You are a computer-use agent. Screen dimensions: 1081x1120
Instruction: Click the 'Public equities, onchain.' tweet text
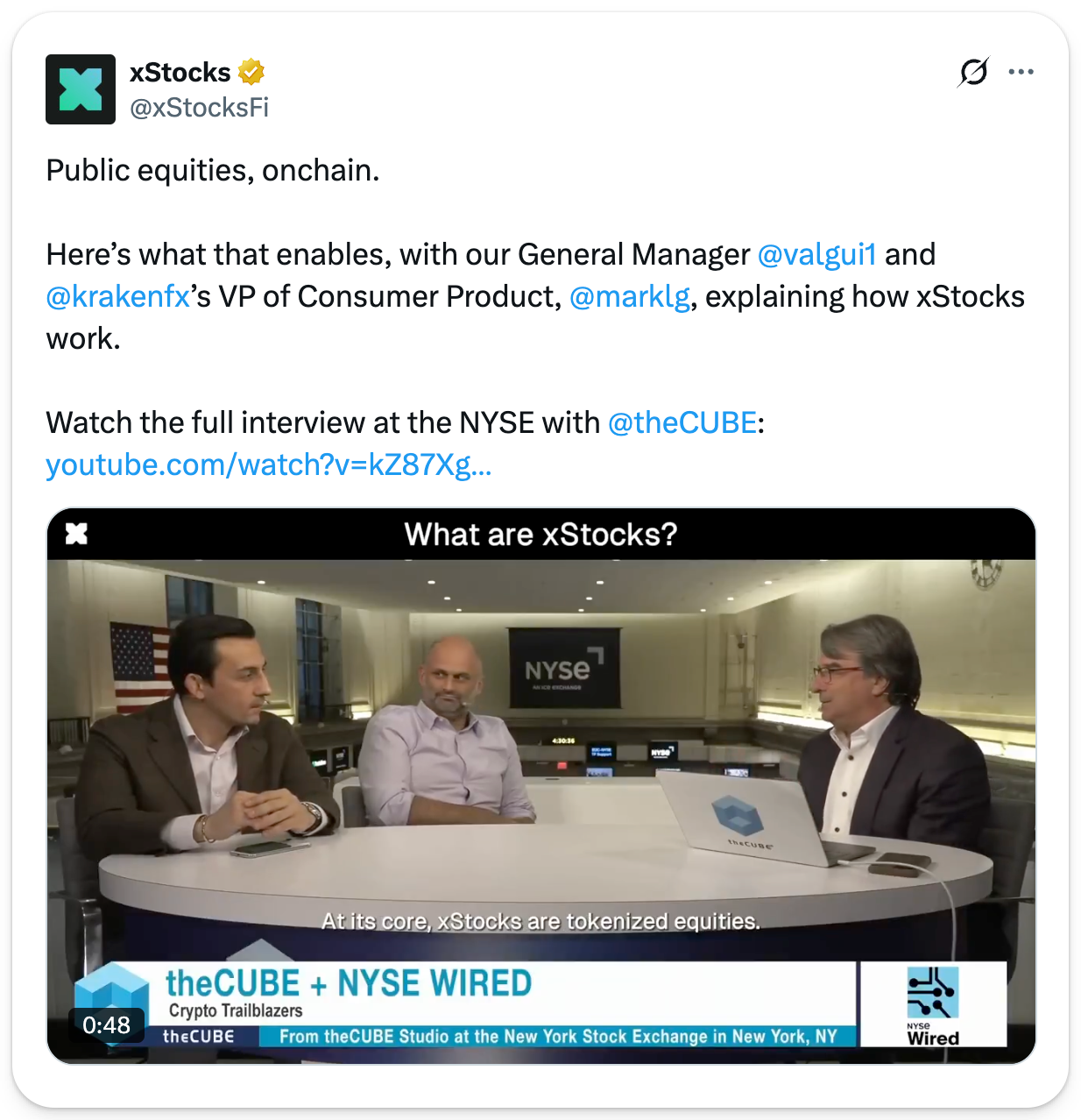click(x=213, y=170)
